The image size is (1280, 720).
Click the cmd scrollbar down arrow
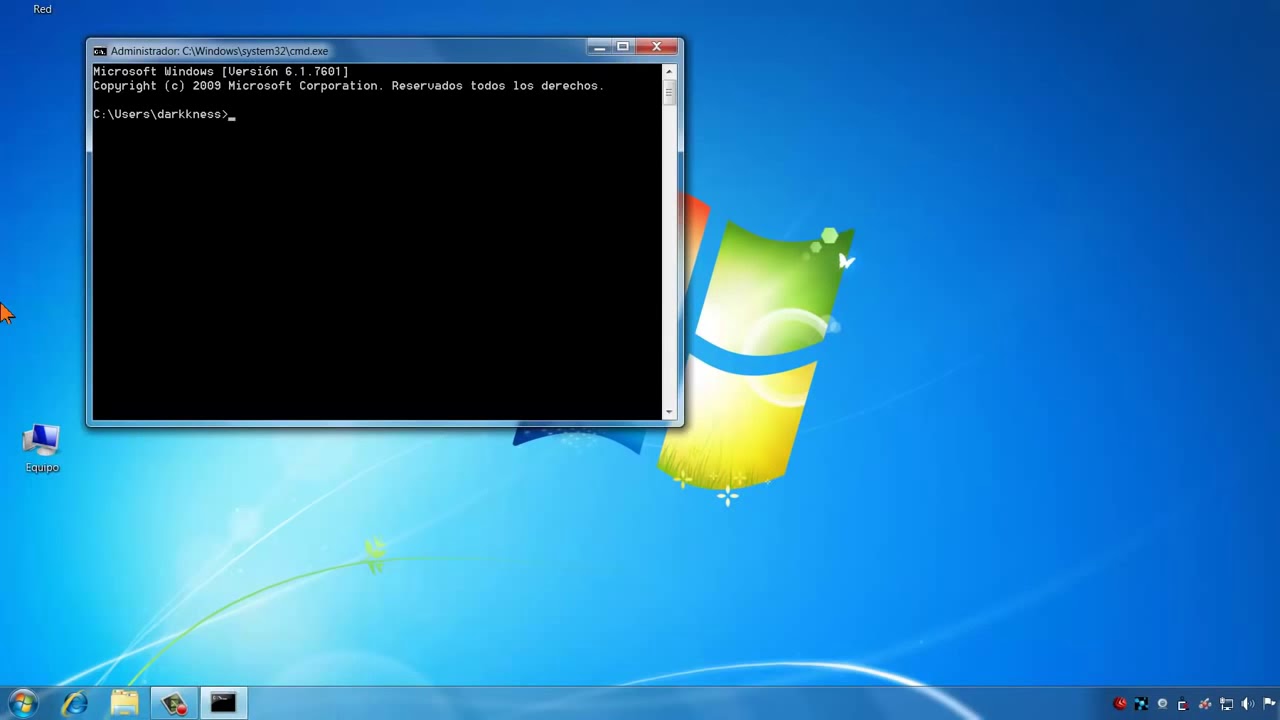pos(669,412)
